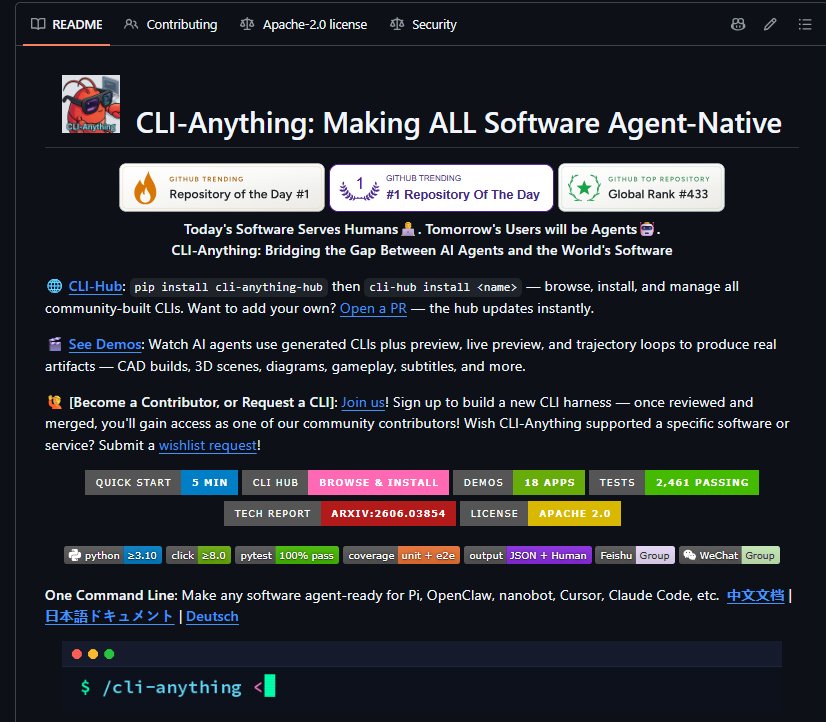Viewport: 826px width, 722px height.
Task: Open the See Demos link
Action: coord(105,344)
